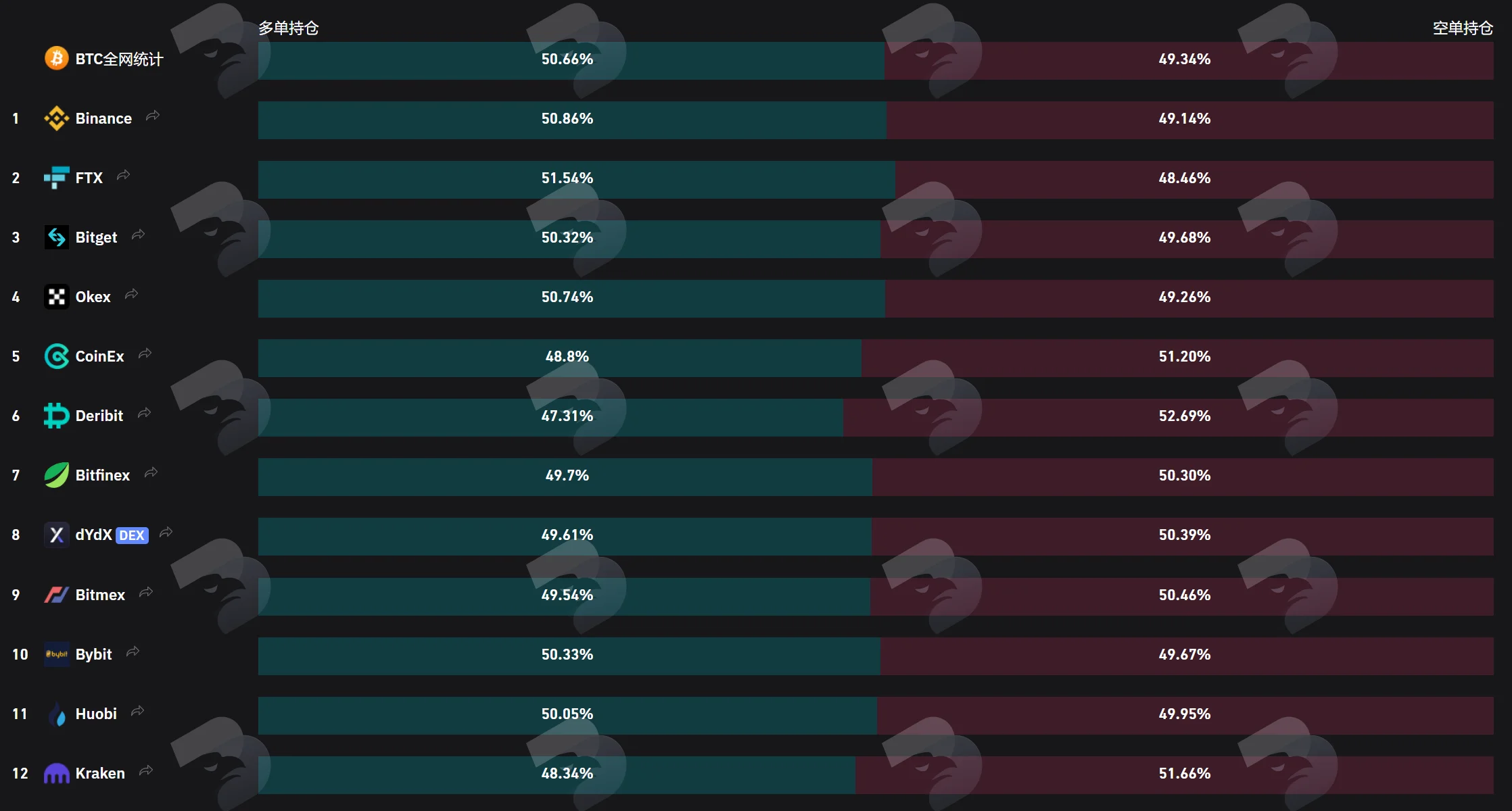Open the share arrow beside Deribit
Image resolution: width=1512 pixels, height=811 pixels.
click(144, 413)
